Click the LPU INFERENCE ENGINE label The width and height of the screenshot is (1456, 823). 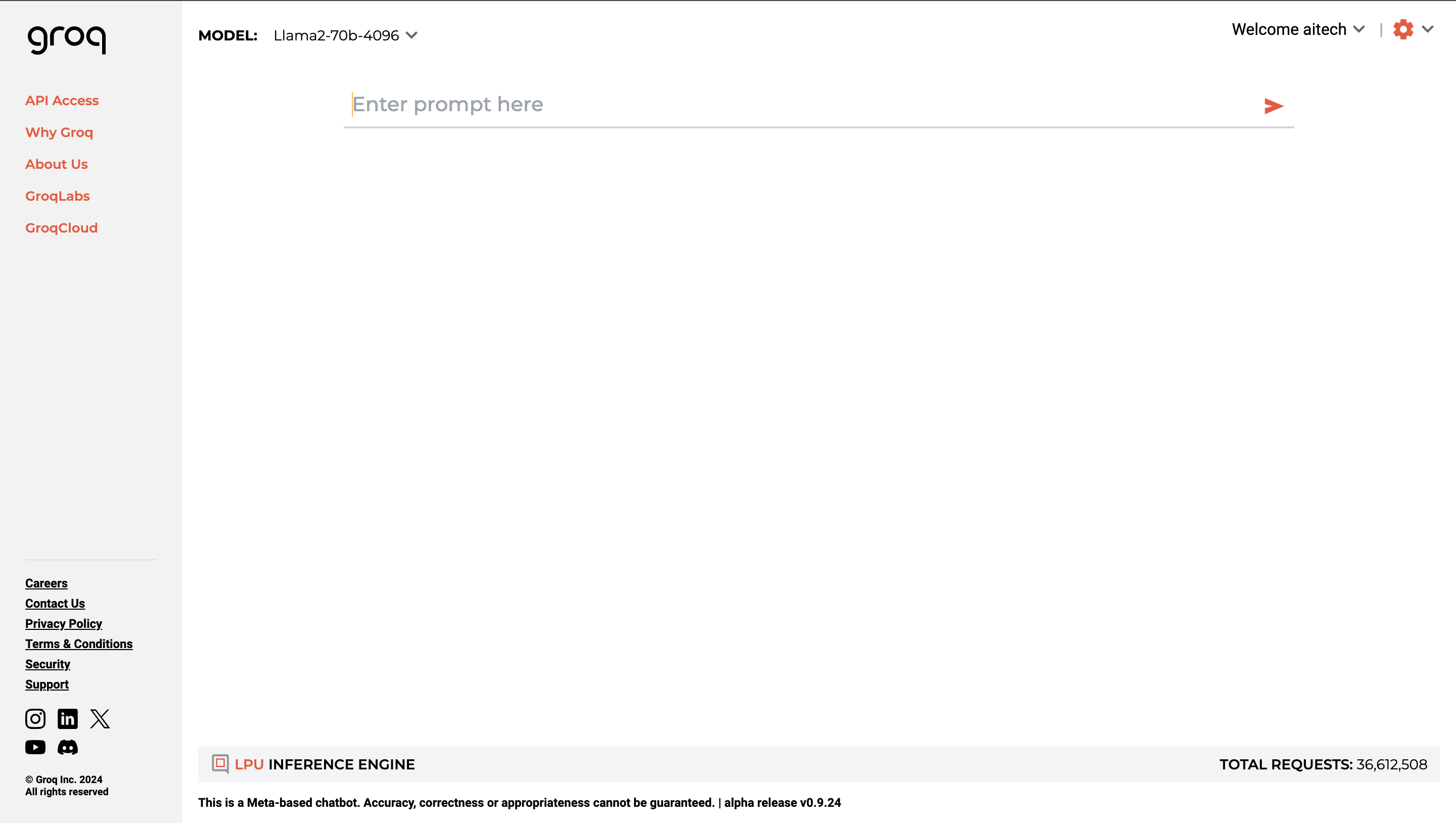coord(325,764)
